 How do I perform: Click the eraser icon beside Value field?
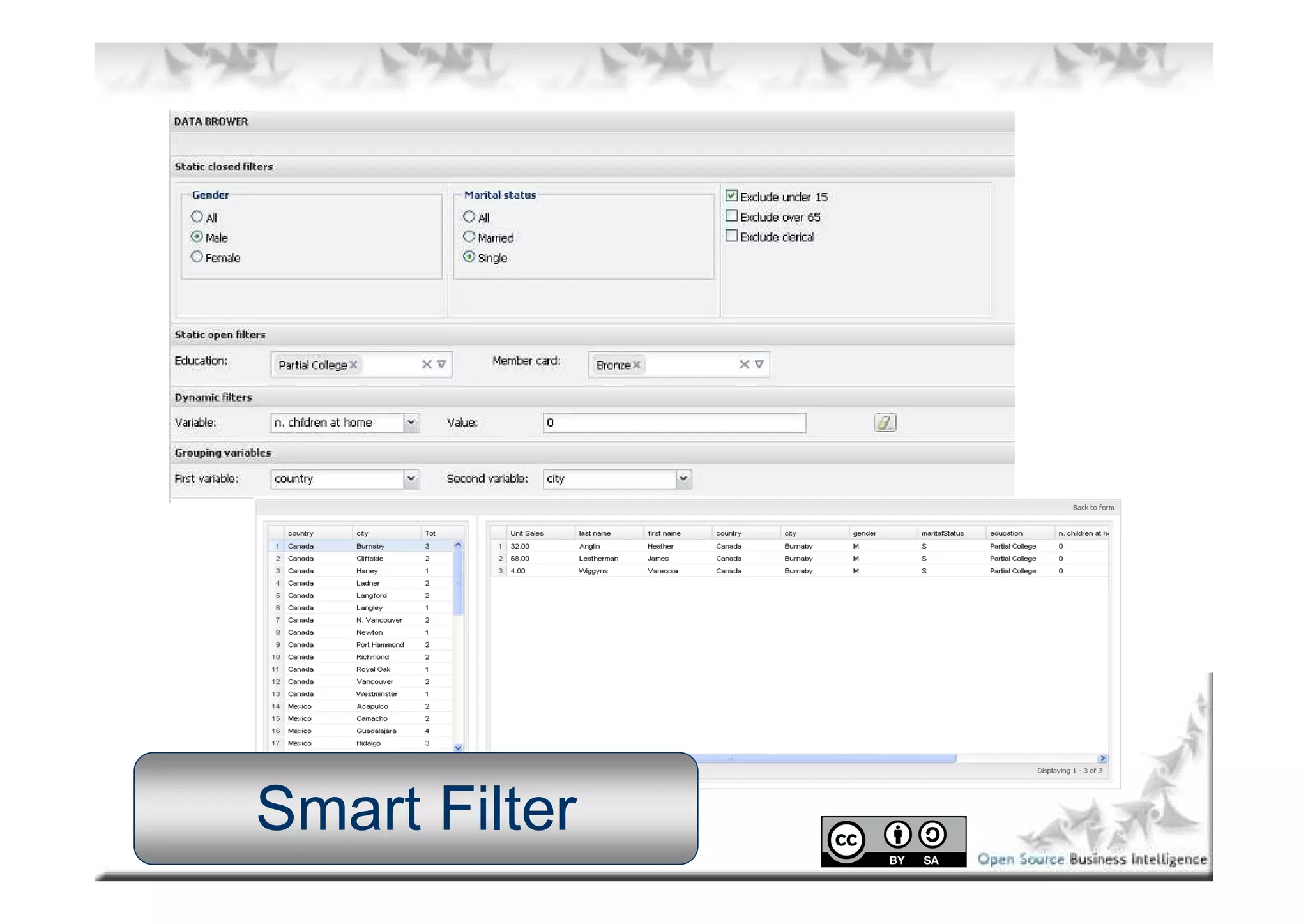(x=885, y=423)
